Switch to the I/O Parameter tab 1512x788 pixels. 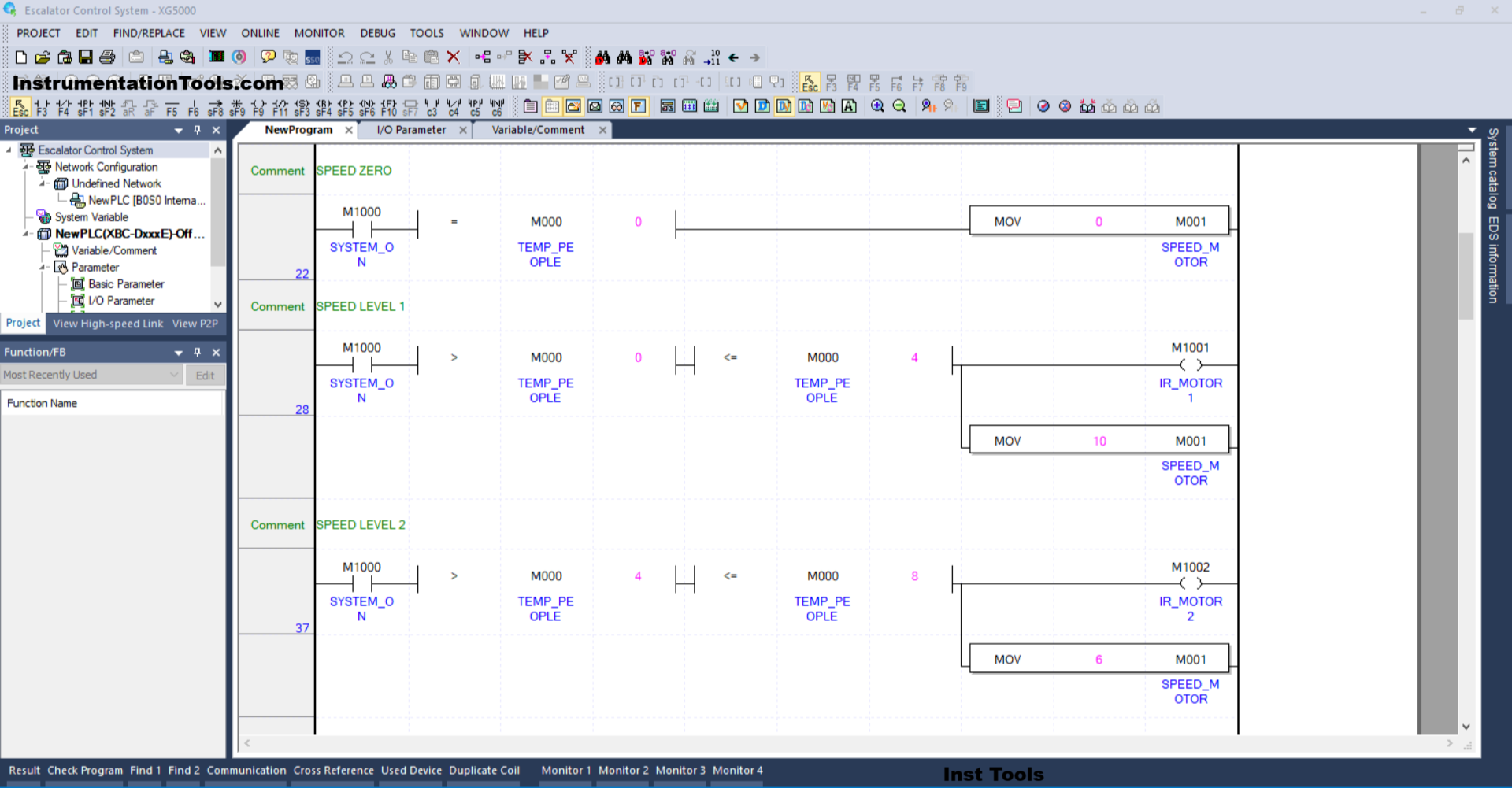[411, 130]
